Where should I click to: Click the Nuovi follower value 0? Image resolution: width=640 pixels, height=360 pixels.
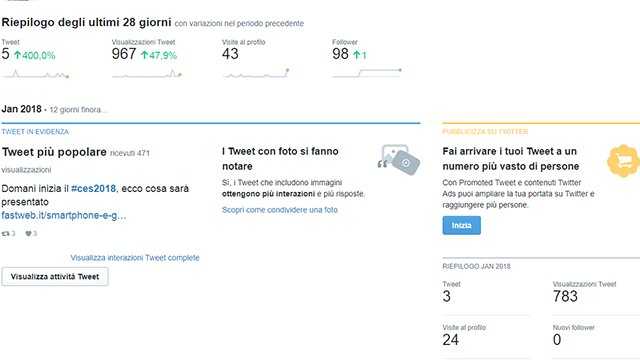pyautogui.click(x=557, y=340)
